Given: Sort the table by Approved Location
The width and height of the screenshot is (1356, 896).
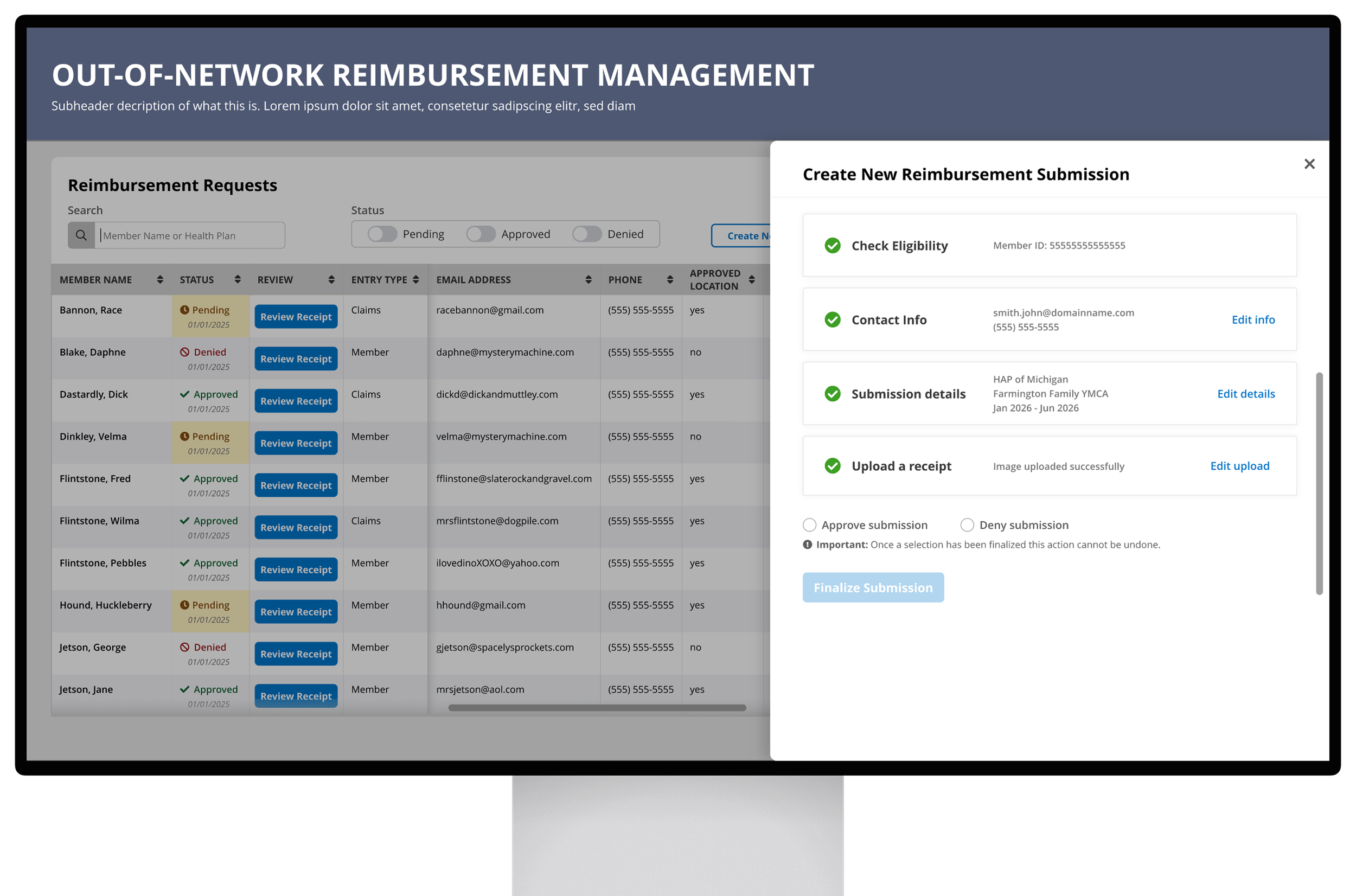Looking at the screenshot, I should tap(752, 279).
